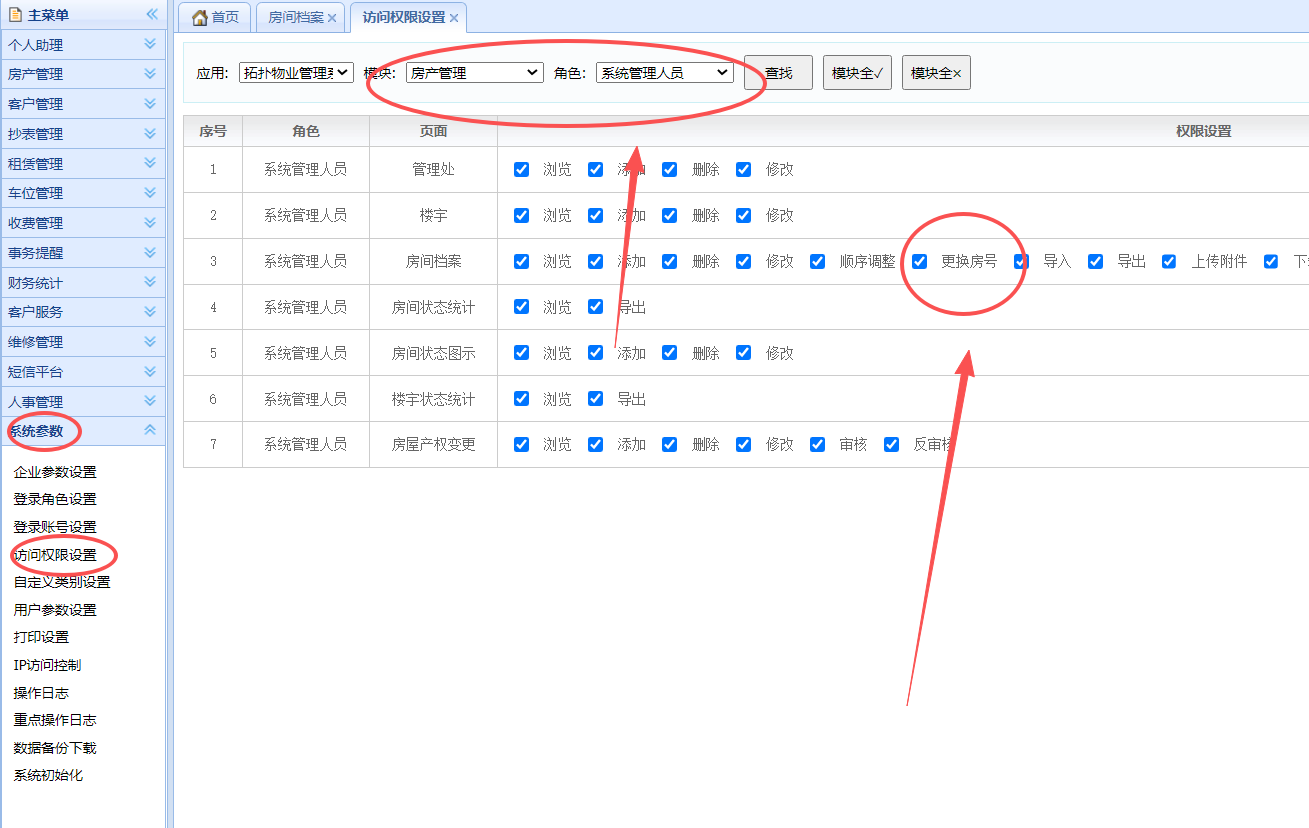This screenshot has width=1309, height=828.
Task: Open 打印设置 in the sidebar
Action: pyautogui.click(x=41, y=637)
